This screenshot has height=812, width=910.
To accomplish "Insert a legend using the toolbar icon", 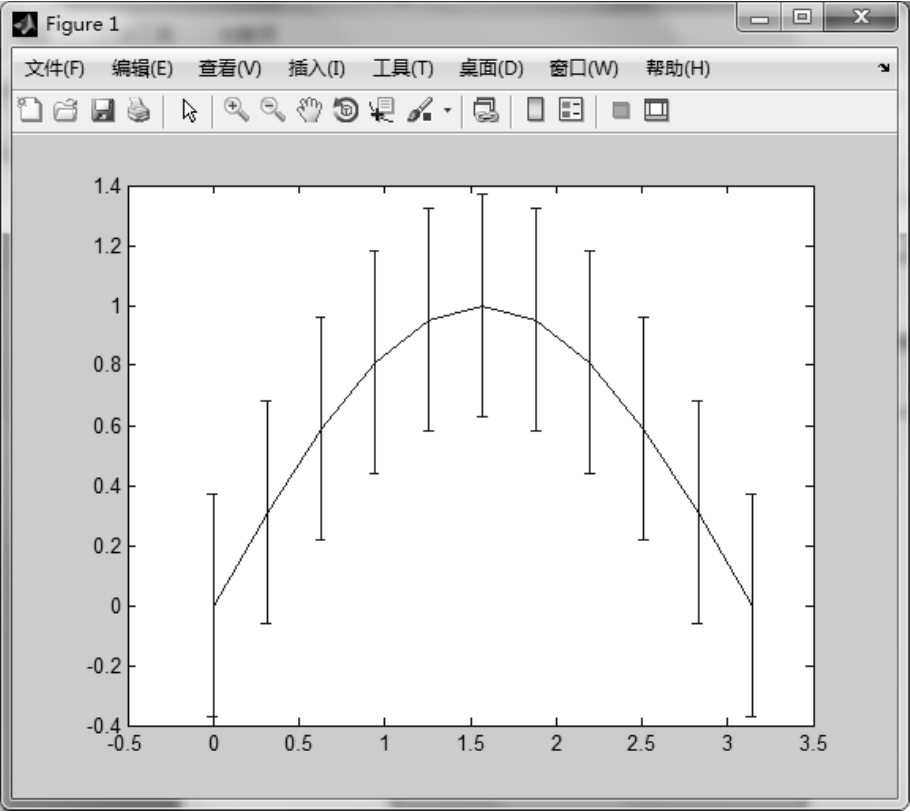I will click(570, 111).
